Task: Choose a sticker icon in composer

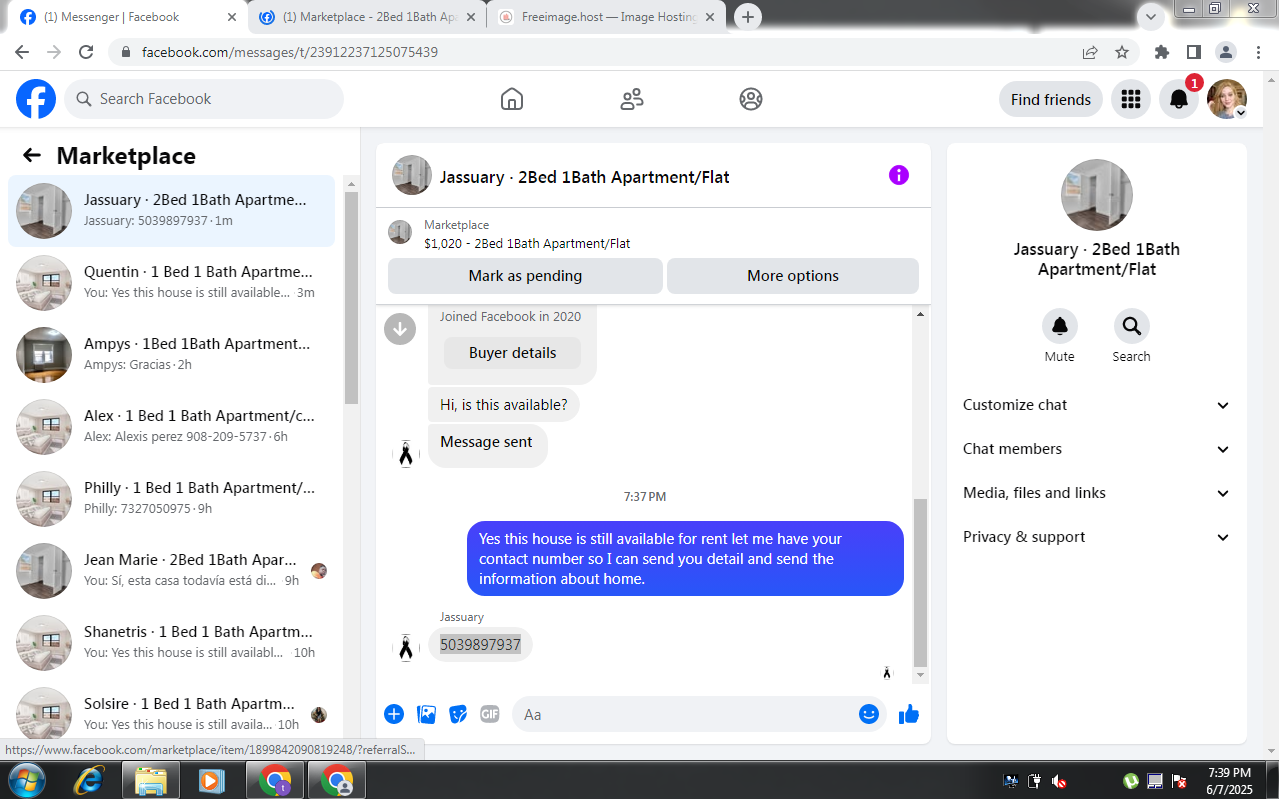Action: click(458, 714)
